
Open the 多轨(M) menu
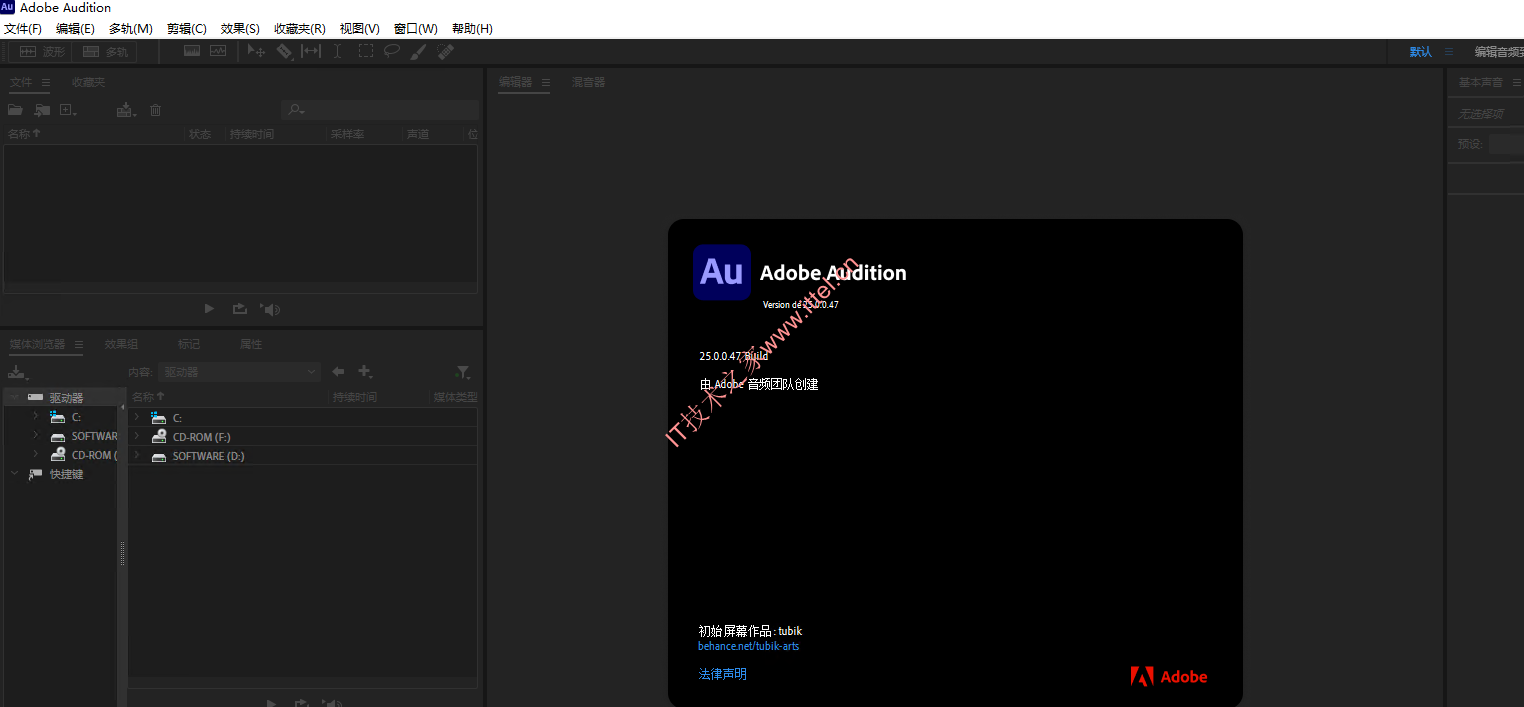point(131,28)
